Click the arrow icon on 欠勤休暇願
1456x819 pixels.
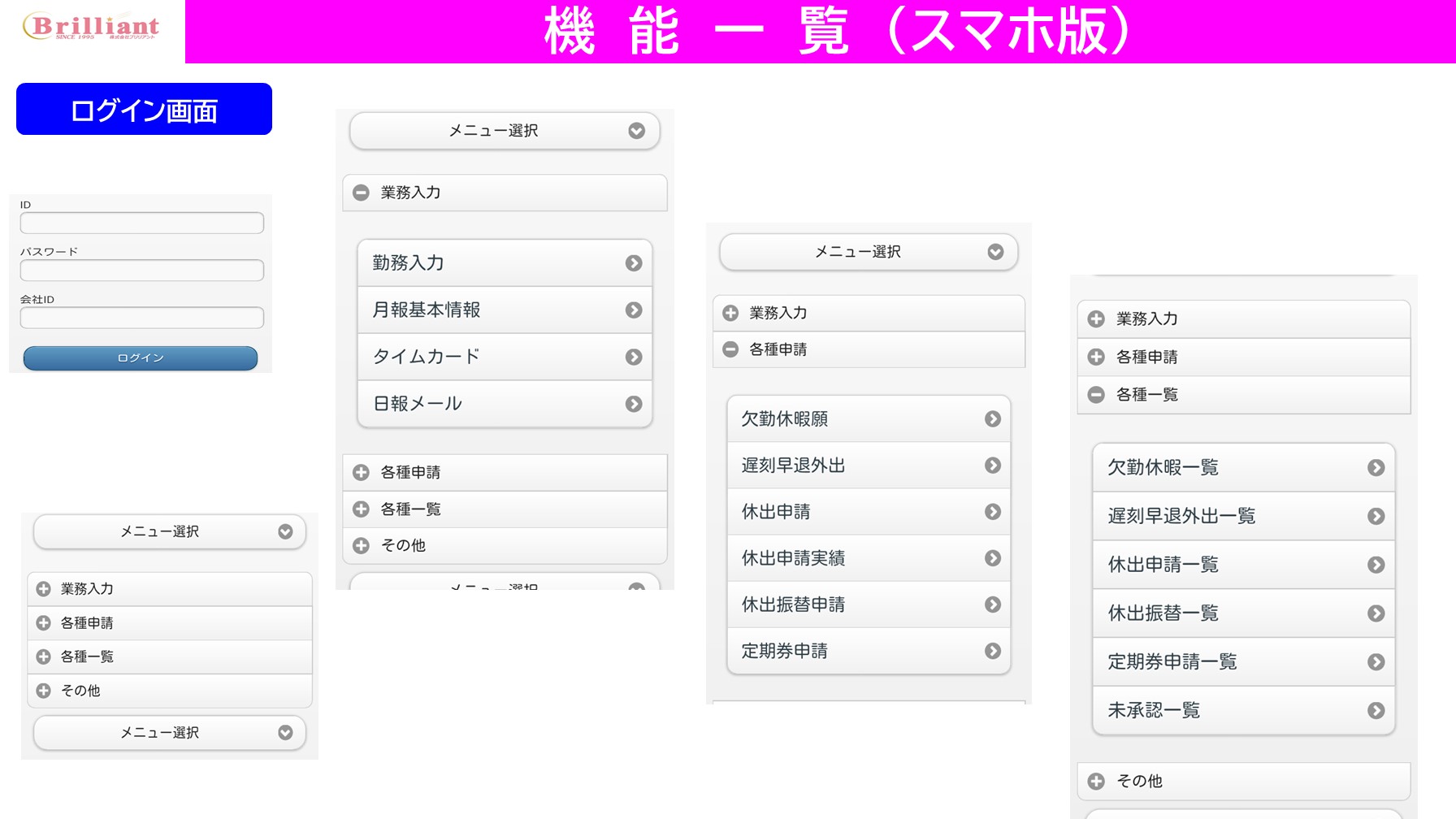(992, 419)
